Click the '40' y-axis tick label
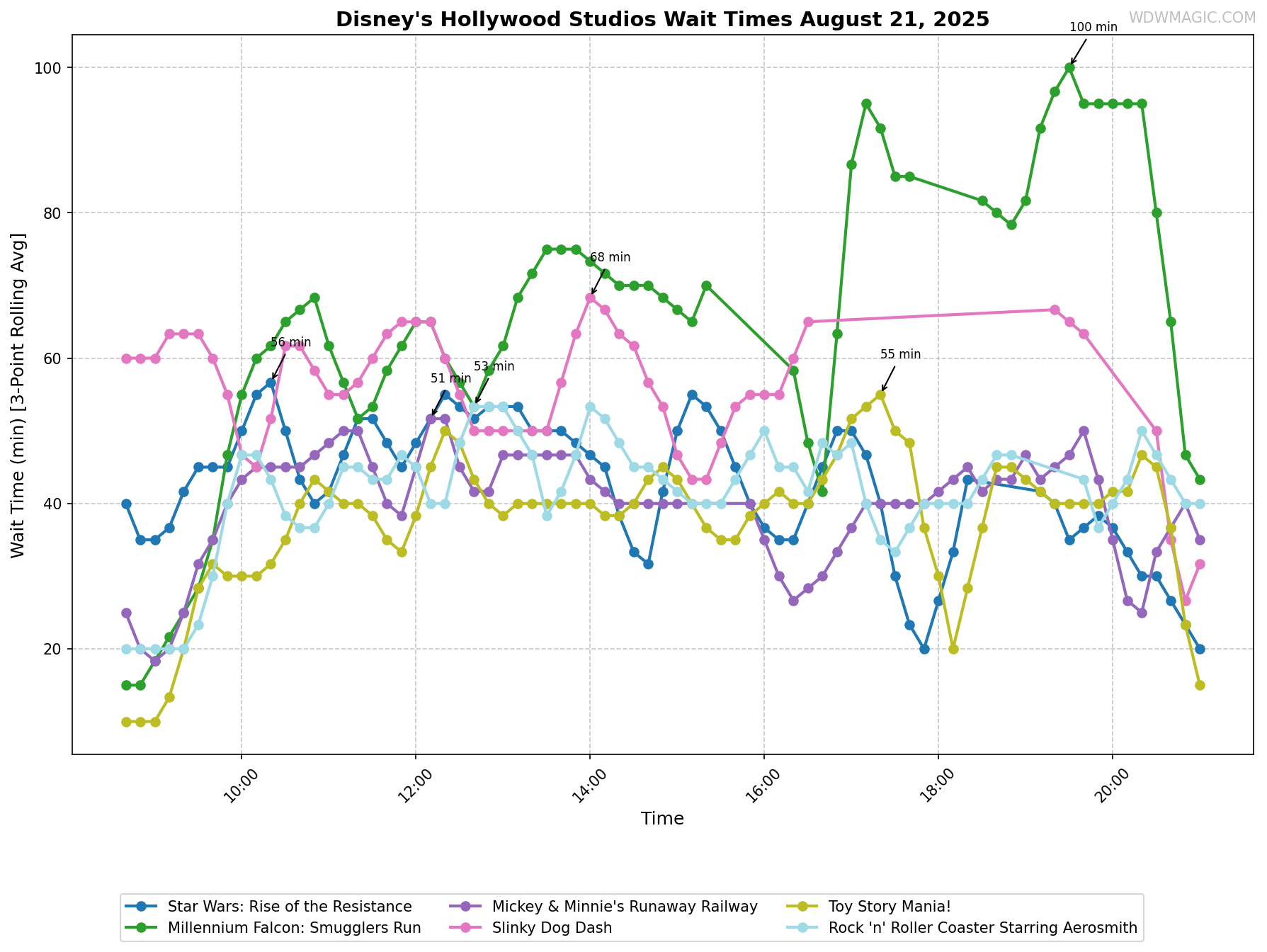This screenshot has width=1267, height=952. tap(54, 504)
